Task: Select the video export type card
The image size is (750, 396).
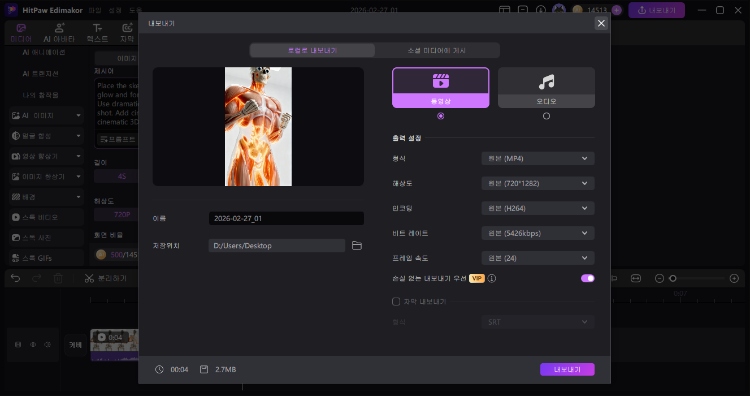Action: [x=441, y=88]
